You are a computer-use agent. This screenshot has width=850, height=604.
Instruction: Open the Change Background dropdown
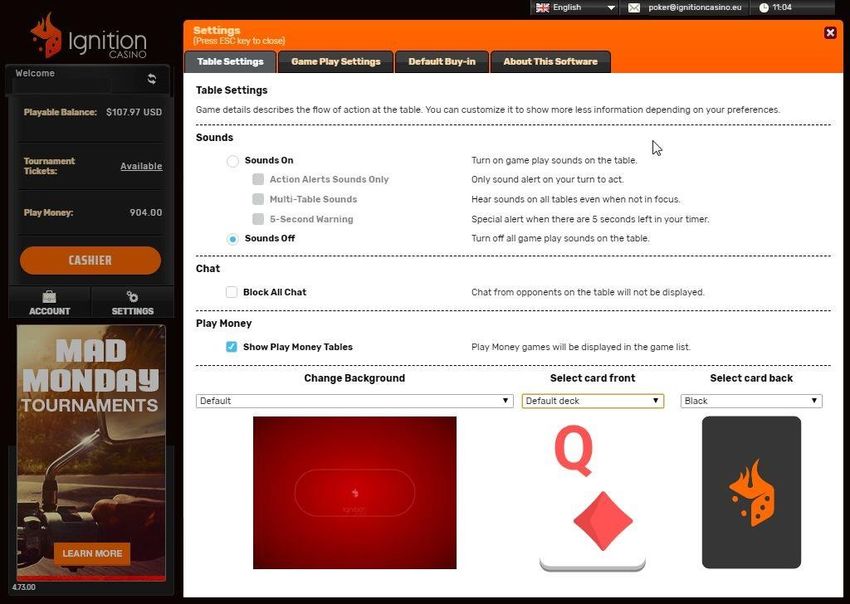click(x=355, y=401)
